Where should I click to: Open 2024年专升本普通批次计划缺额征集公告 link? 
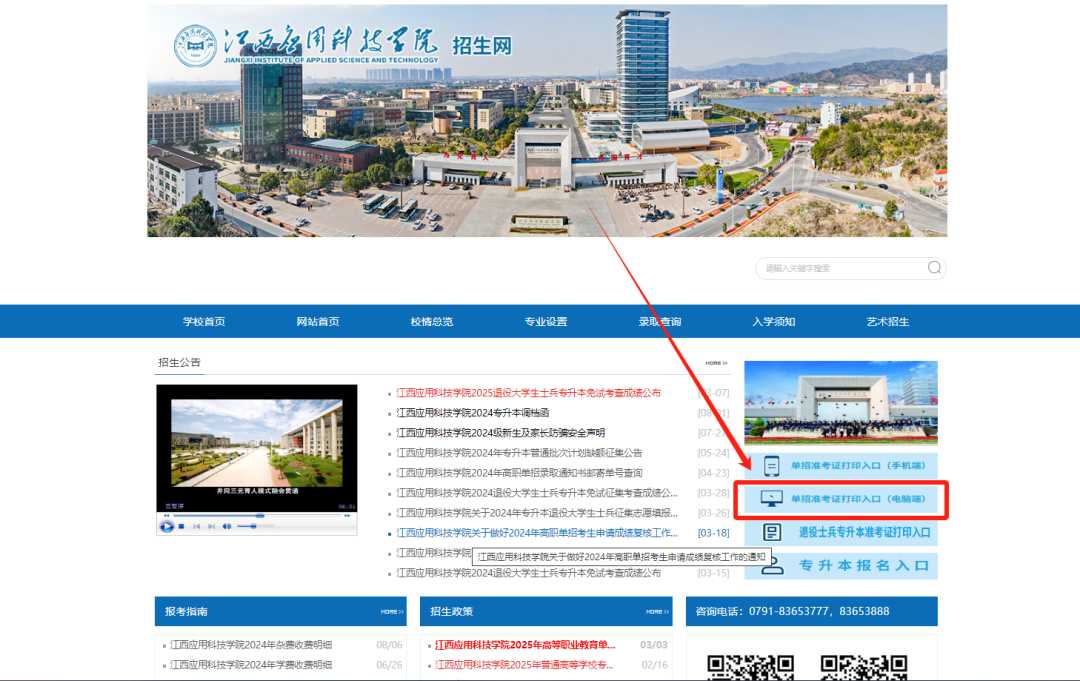(519, 452)
